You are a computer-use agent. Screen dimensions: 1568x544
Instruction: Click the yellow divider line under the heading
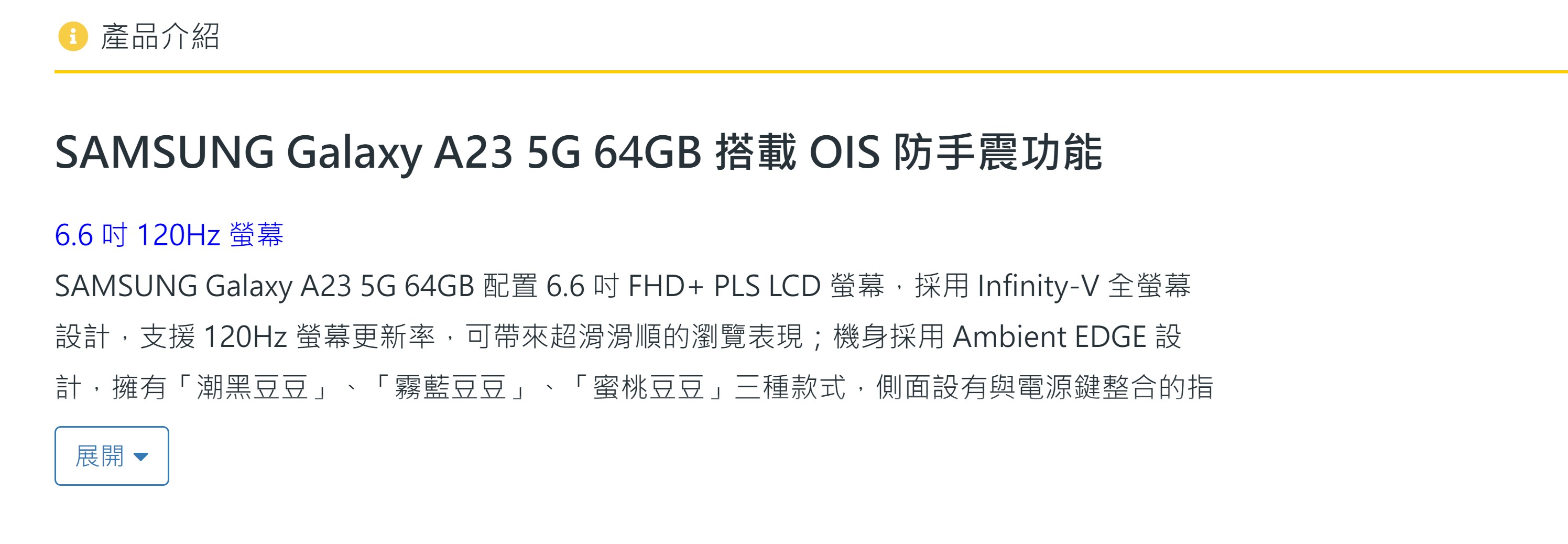(811, 72)
